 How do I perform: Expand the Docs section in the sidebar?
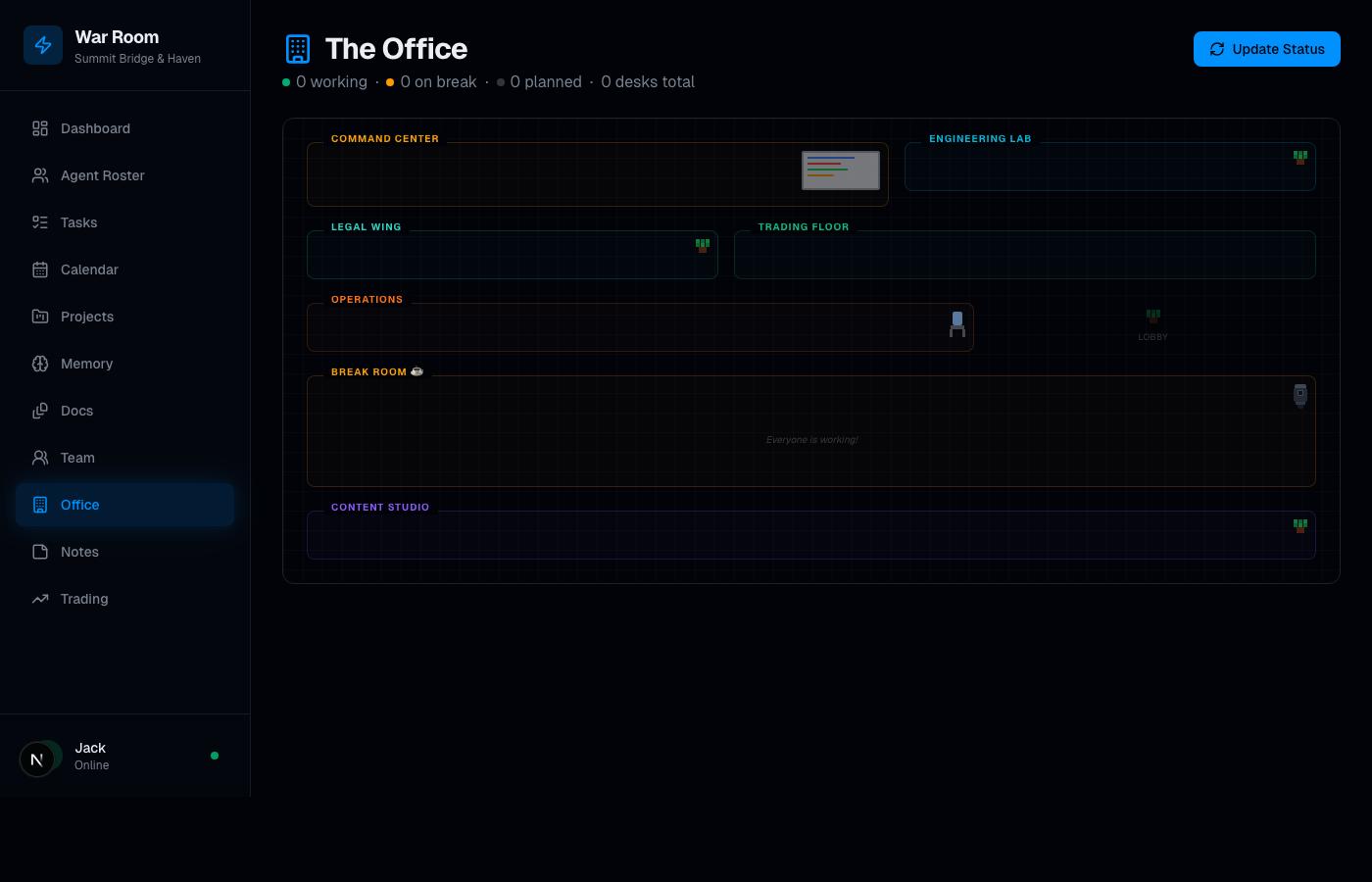click(75, 411)
